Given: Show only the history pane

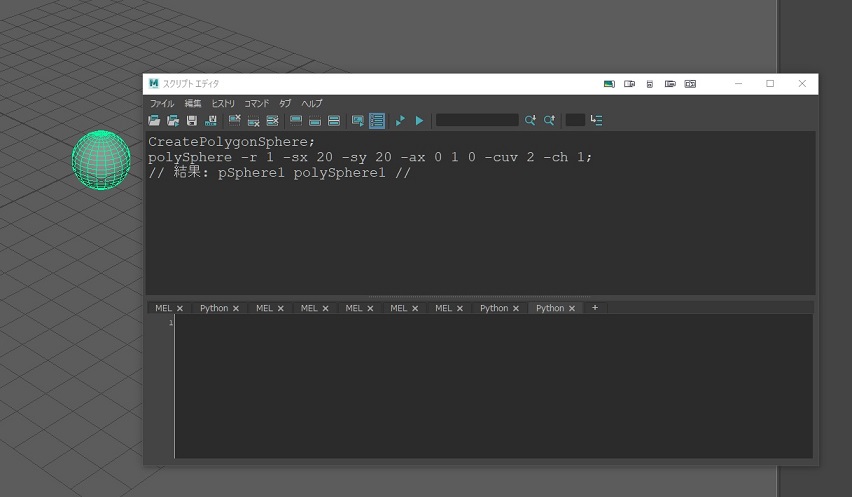Looking at the screenshot, I should pyautogui.click(x=296, y=121).
